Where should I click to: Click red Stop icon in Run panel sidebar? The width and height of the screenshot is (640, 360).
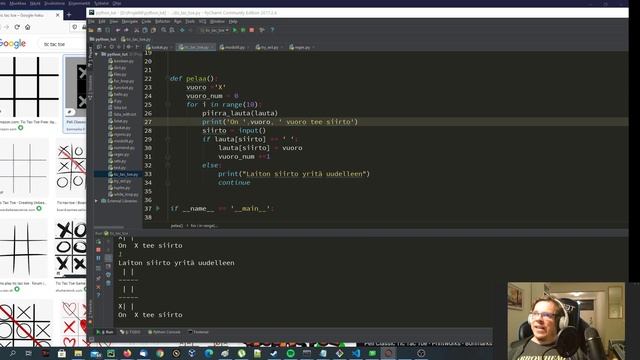98,249
